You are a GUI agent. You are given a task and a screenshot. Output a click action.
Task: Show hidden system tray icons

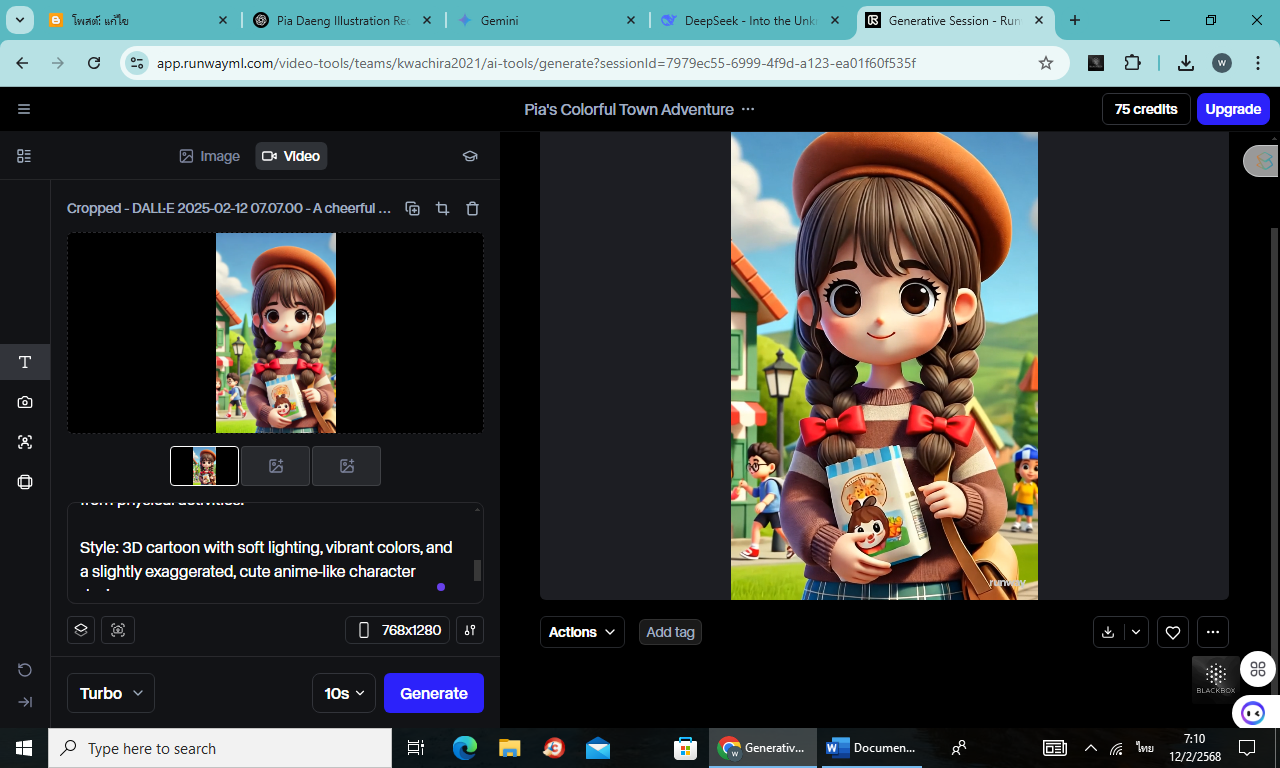[x=1090, y=748]
